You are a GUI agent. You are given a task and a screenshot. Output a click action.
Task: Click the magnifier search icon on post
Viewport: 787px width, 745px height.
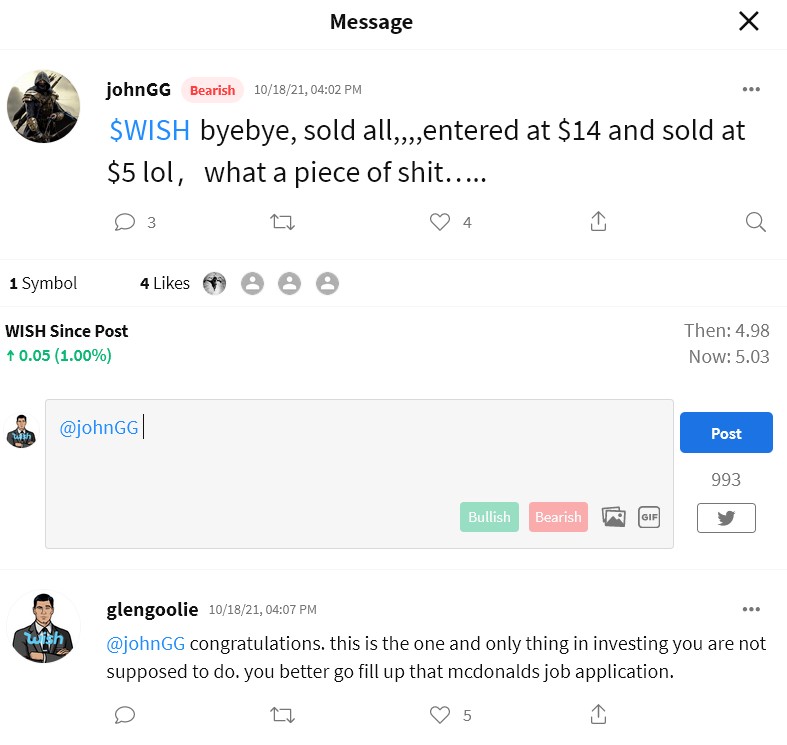click(755, 222)
